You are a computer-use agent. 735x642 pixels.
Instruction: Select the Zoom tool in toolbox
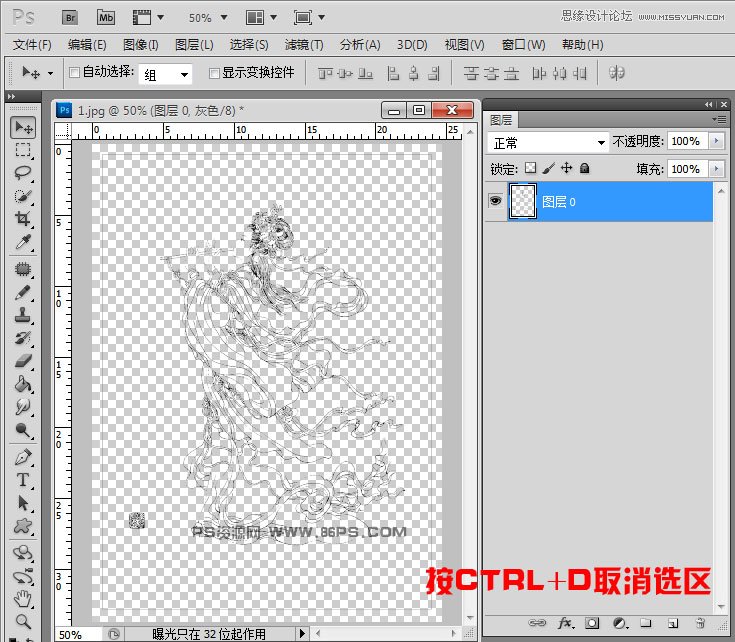pyautogui.click(x=23, y=621)
